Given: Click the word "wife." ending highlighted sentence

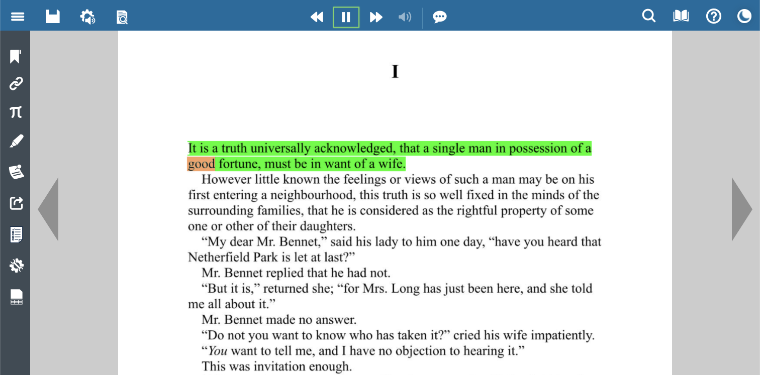Looking at the screenshot, I should click(x=391, y=164).
